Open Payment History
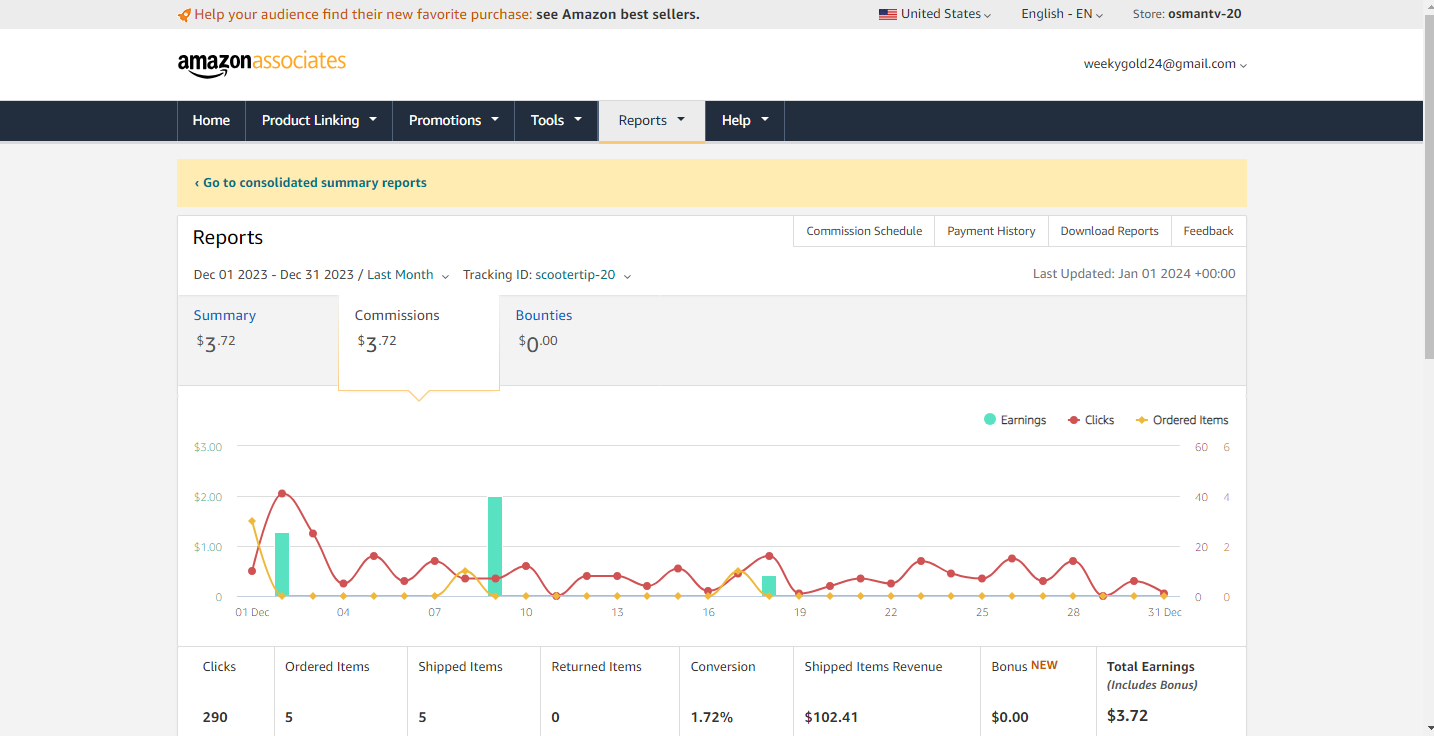 991,231
